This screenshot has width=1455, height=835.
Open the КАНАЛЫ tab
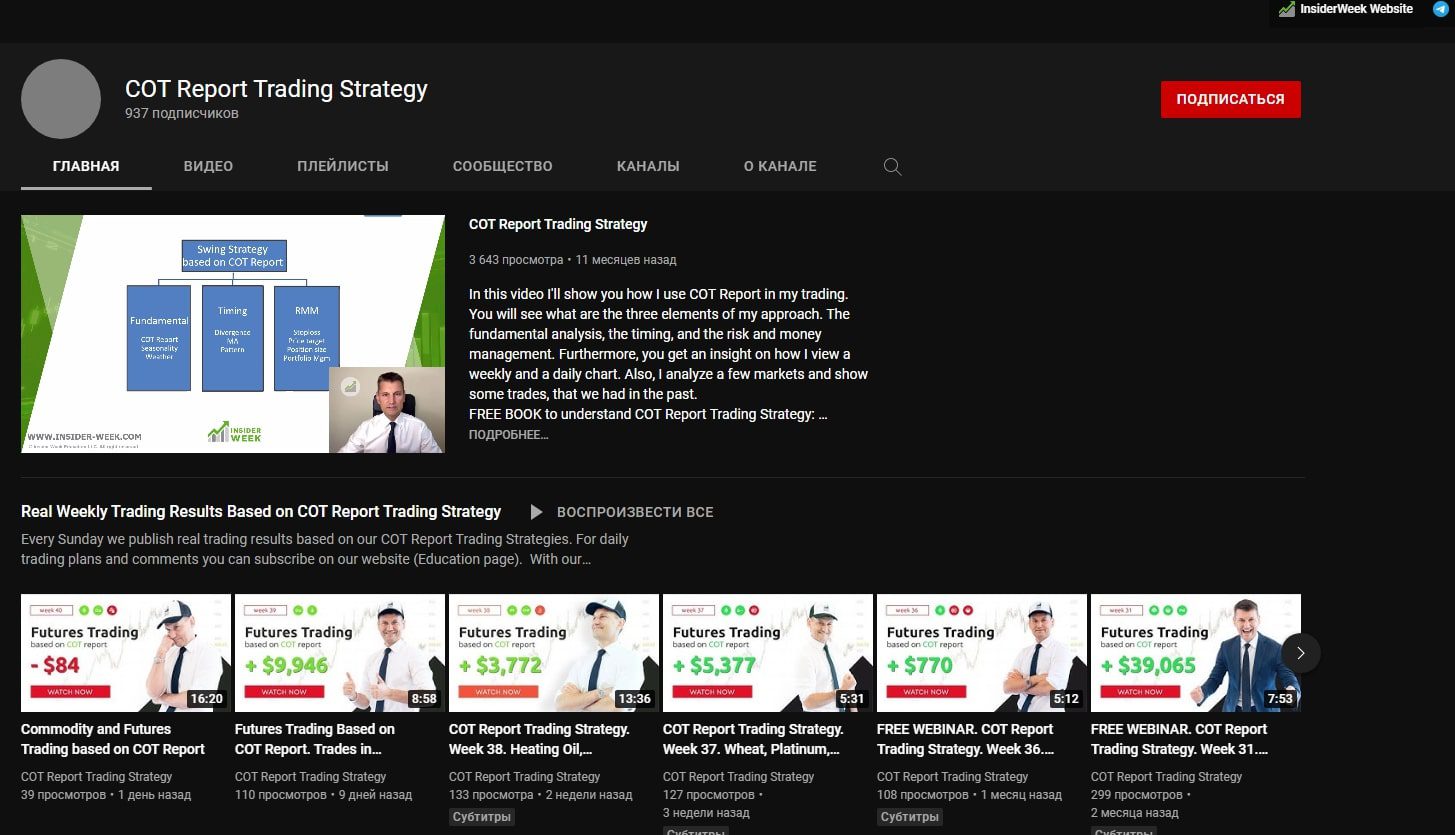[x=648, y=166]
